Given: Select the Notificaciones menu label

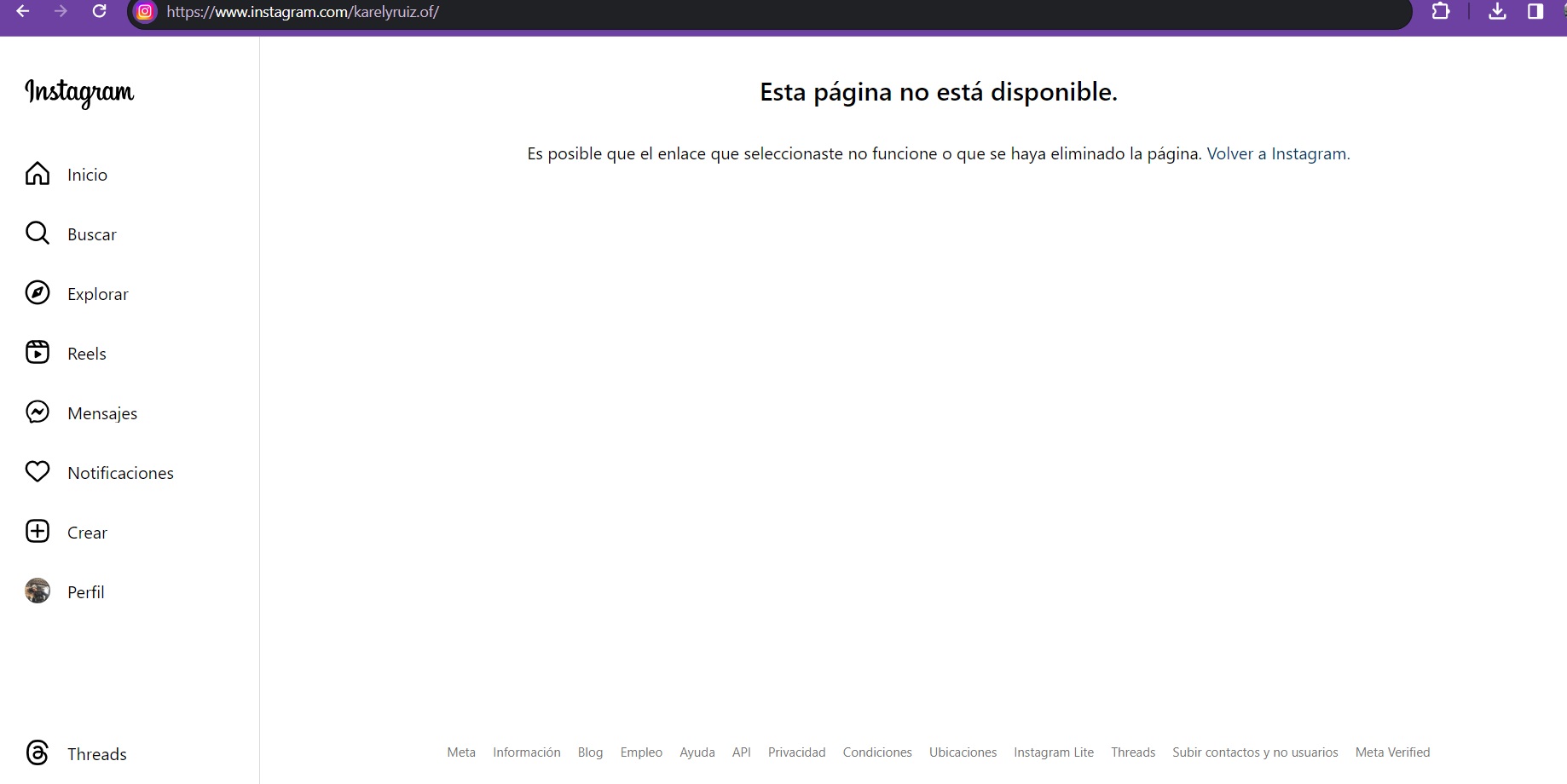Looking at the screenshot, I should [x=121, y=473].
